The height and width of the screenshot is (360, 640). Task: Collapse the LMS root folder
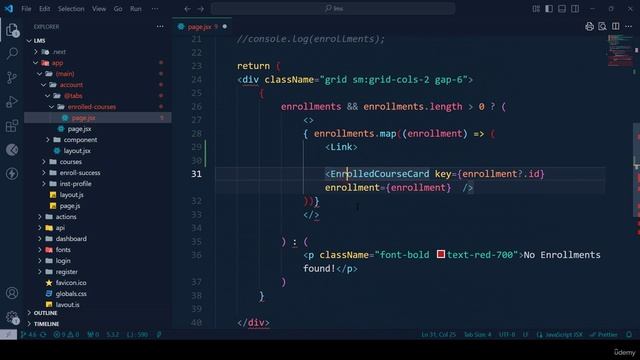coord(29,41)
